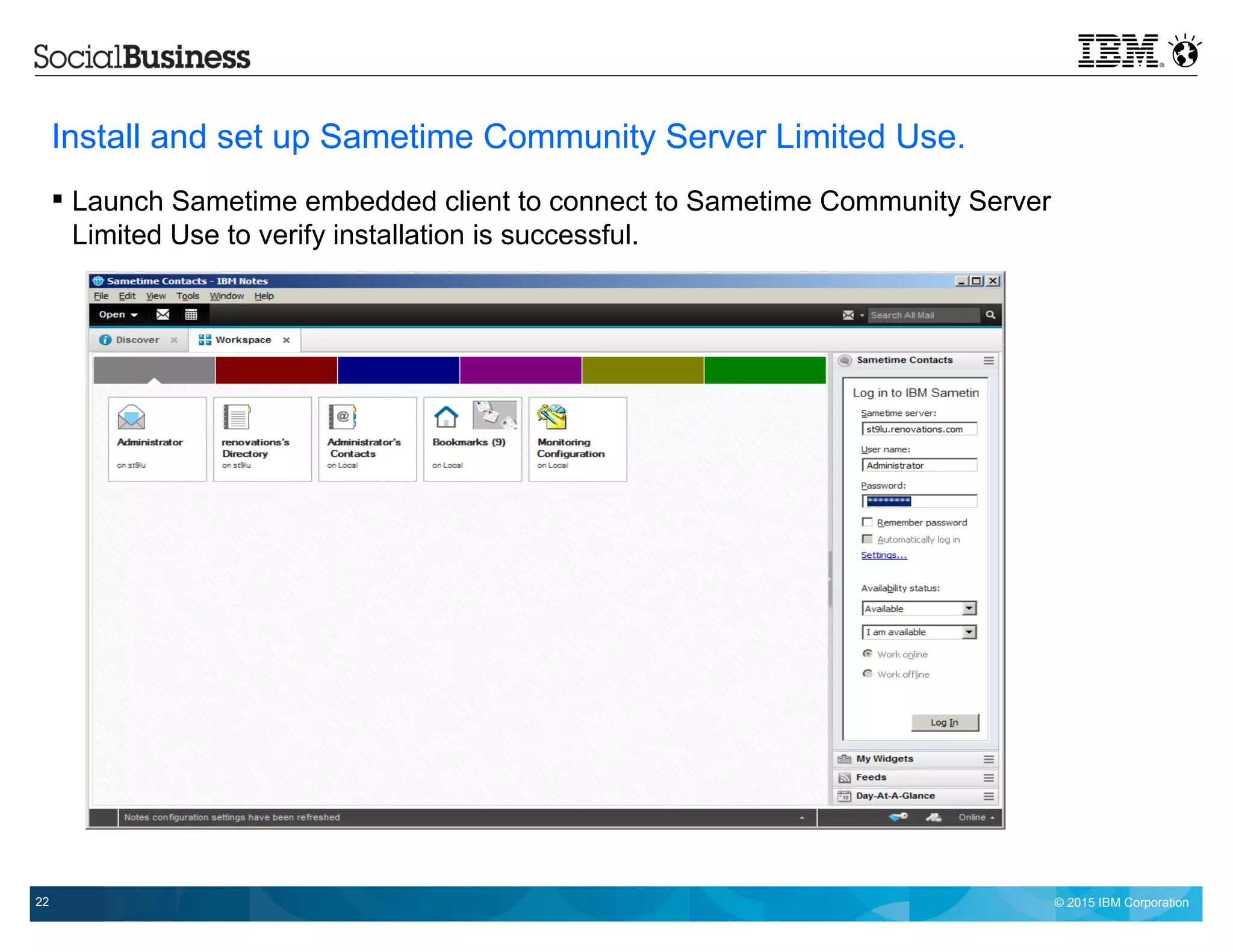The width and height of the screenshot is (1233, 952).
Task: Click the search magnifier icon
Action: (990, 315)
